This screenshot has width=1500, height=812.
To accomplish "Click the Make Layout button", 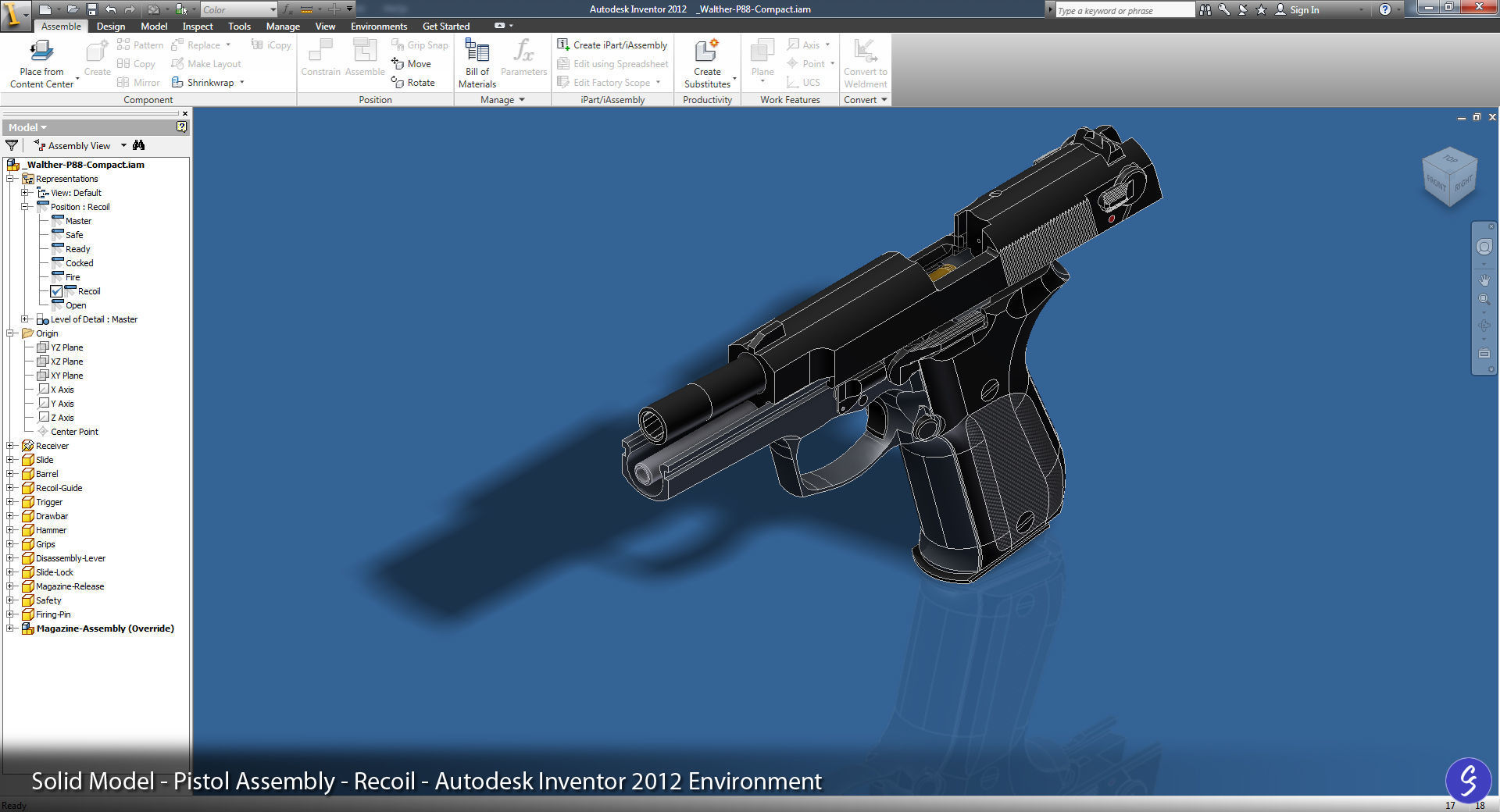I will click(206, 64).
